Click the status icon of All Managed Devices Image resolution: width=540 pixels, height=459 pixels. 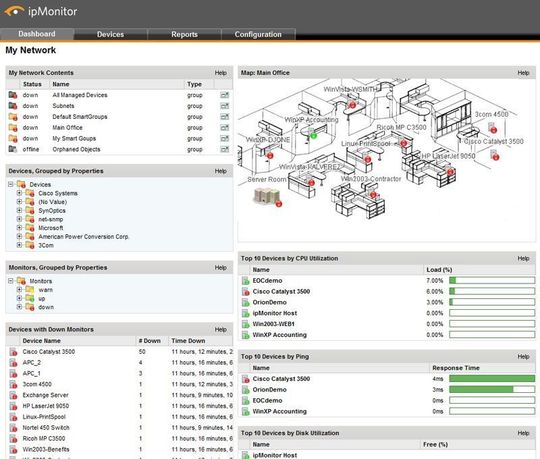click(x=13, y=95)
